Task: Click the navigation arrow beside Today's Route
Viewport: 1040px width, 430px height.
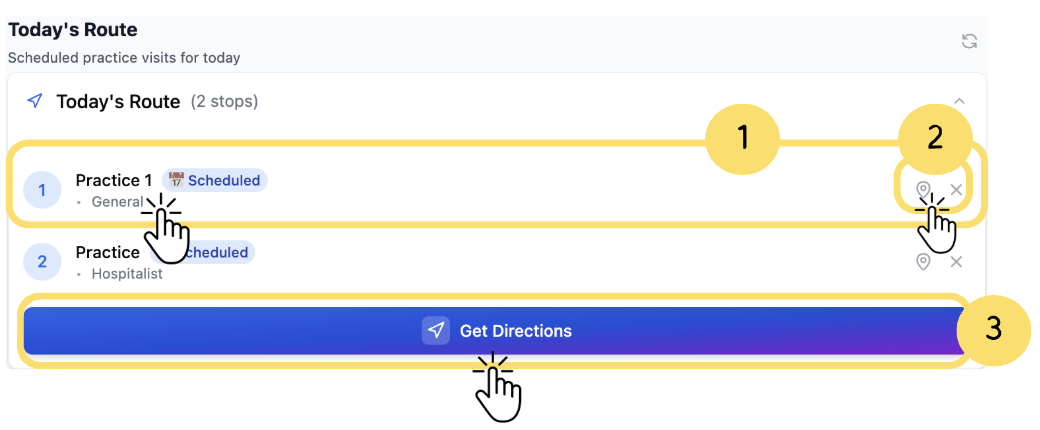Action: (x=35, y=101)
